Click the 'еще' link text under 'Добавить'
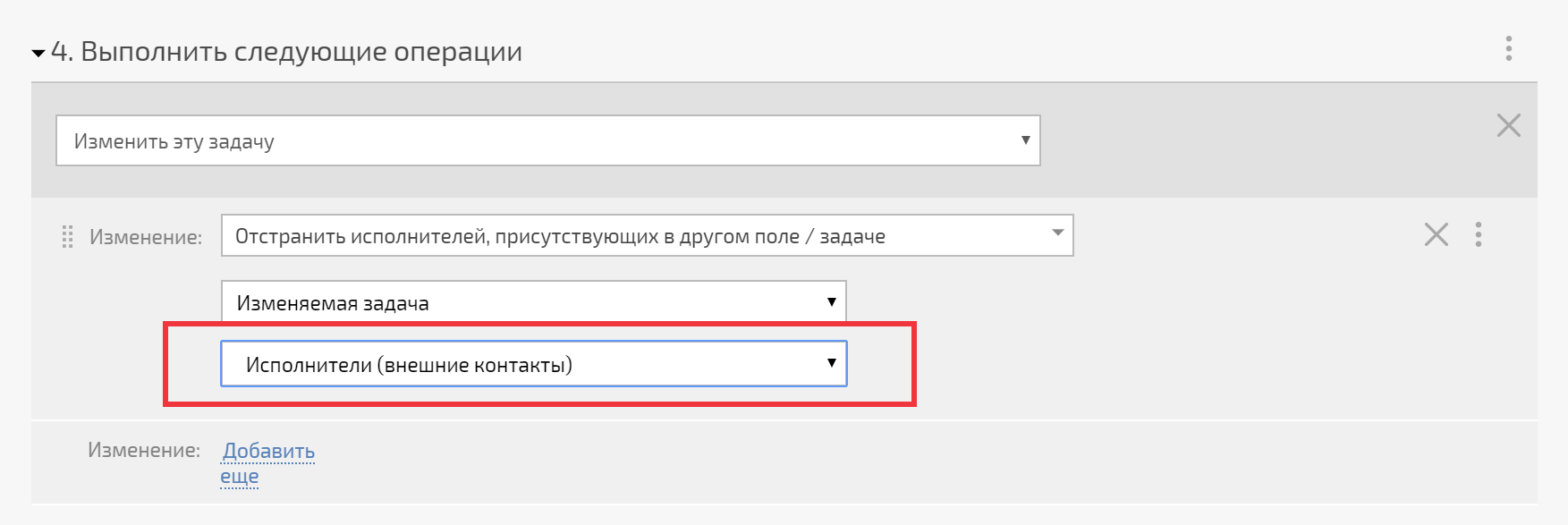Image resolution: width=1568 pixels, height=525 pixels. click(240, 476)
